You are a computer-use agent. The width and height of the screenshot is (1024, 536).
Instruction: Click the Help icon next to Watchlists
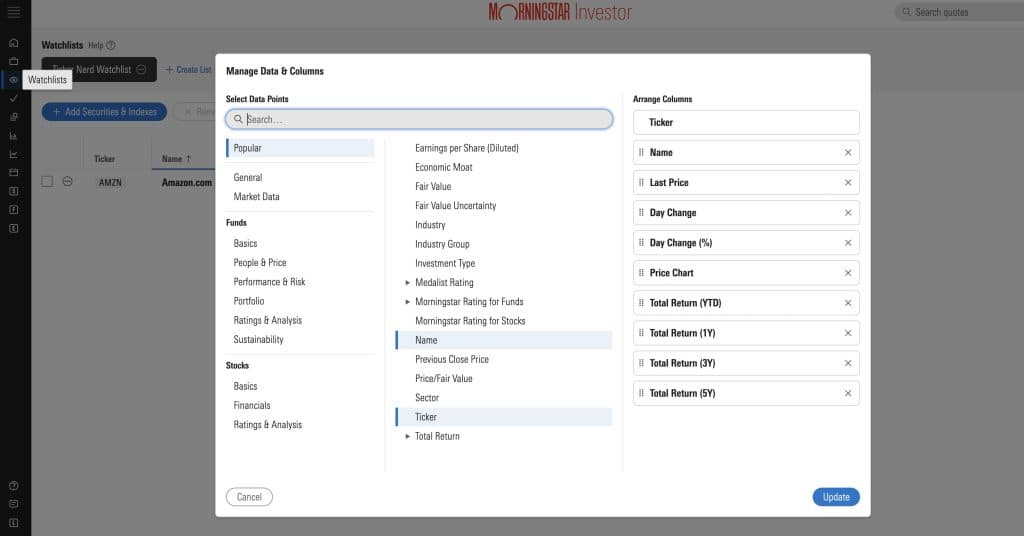pyautogui.click(x=110, y=45)
